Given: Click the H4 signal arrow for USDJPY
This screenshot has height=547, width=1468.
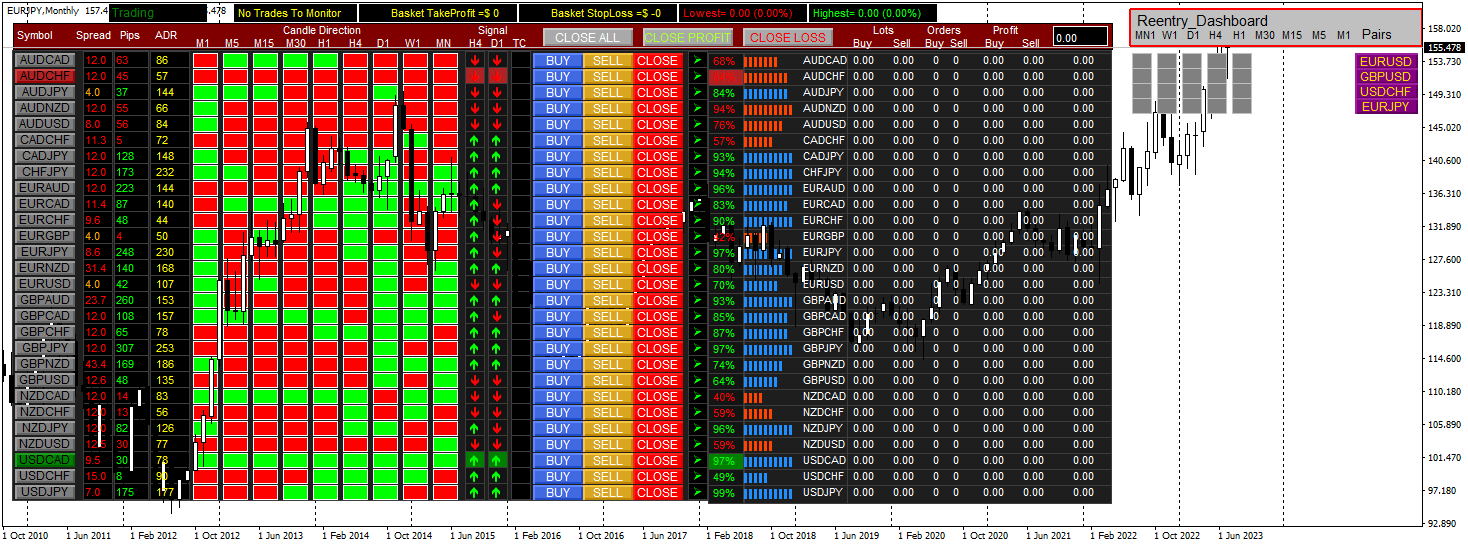Looking at the screenshot, I should click(x=475, y=493).
